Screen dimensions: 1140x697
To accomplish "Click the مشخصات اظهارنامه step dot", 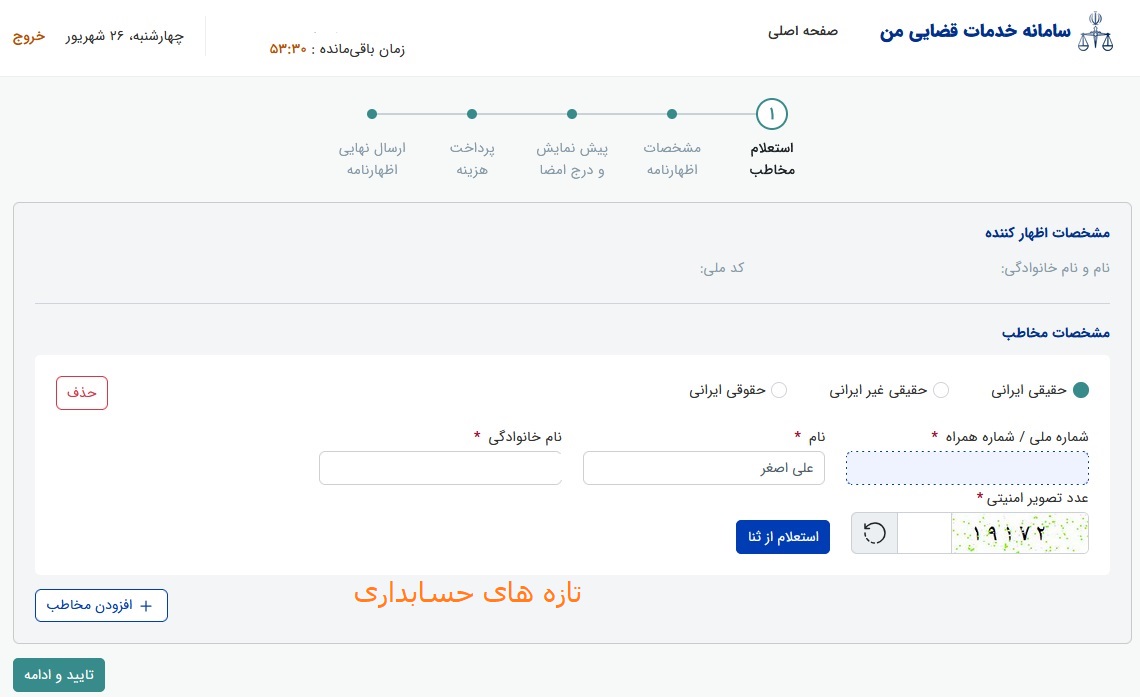I will [x=672, y=114].
